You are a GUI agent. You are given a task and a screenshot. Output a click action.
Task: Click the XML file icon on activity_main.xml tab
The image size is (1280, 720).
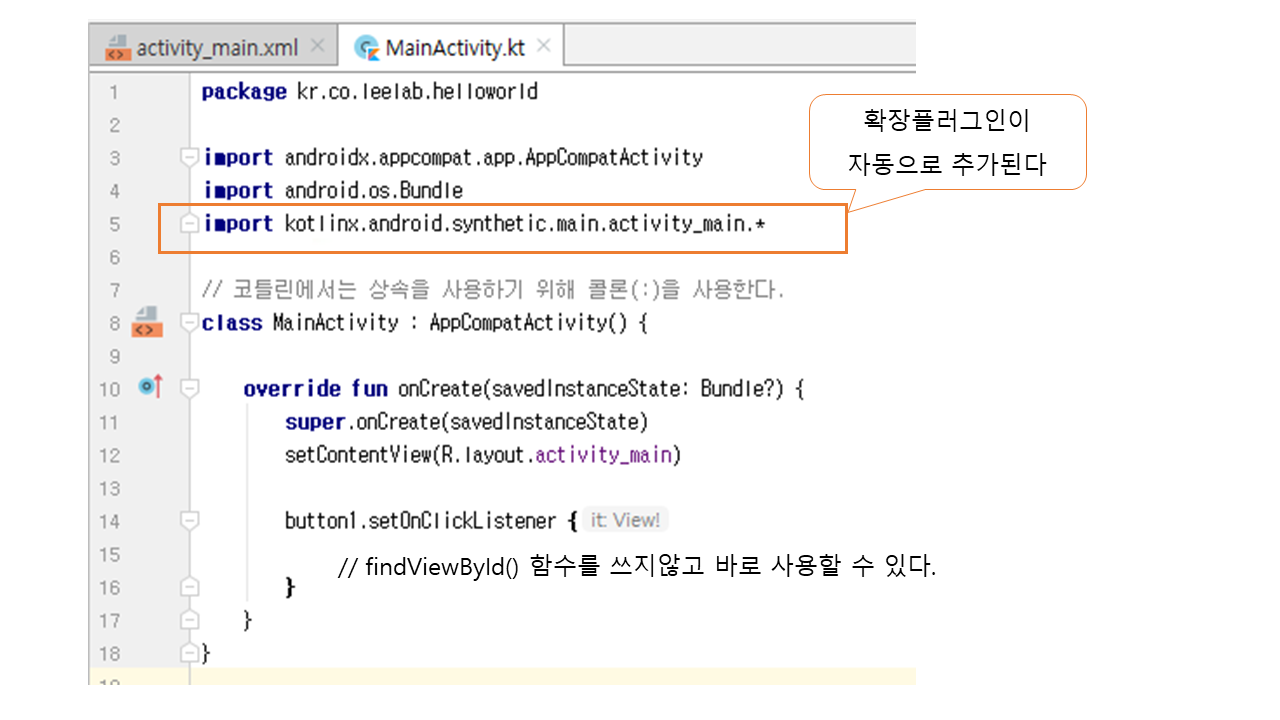[x=118, y=47]
